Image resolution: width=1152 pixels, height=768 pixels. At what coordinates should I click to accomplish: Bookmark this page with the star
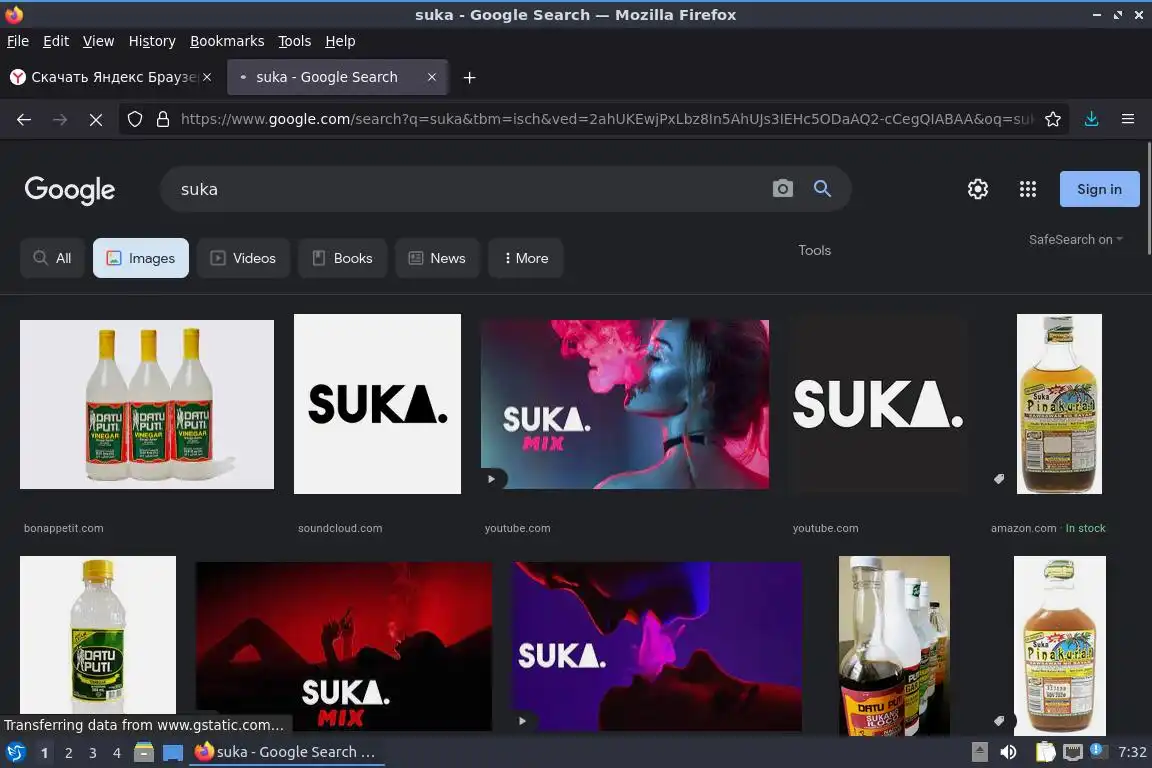tap(1053, 119)
